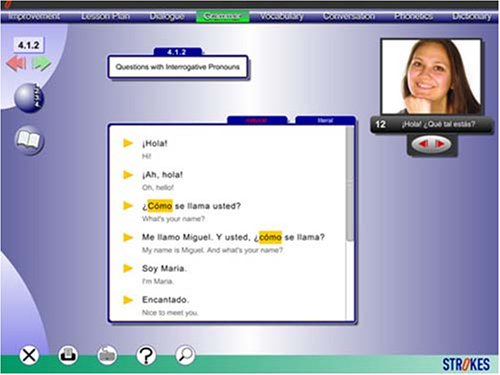
Task: Click the blue sphere icon in sidebar
Action: [x=29, y=98]
